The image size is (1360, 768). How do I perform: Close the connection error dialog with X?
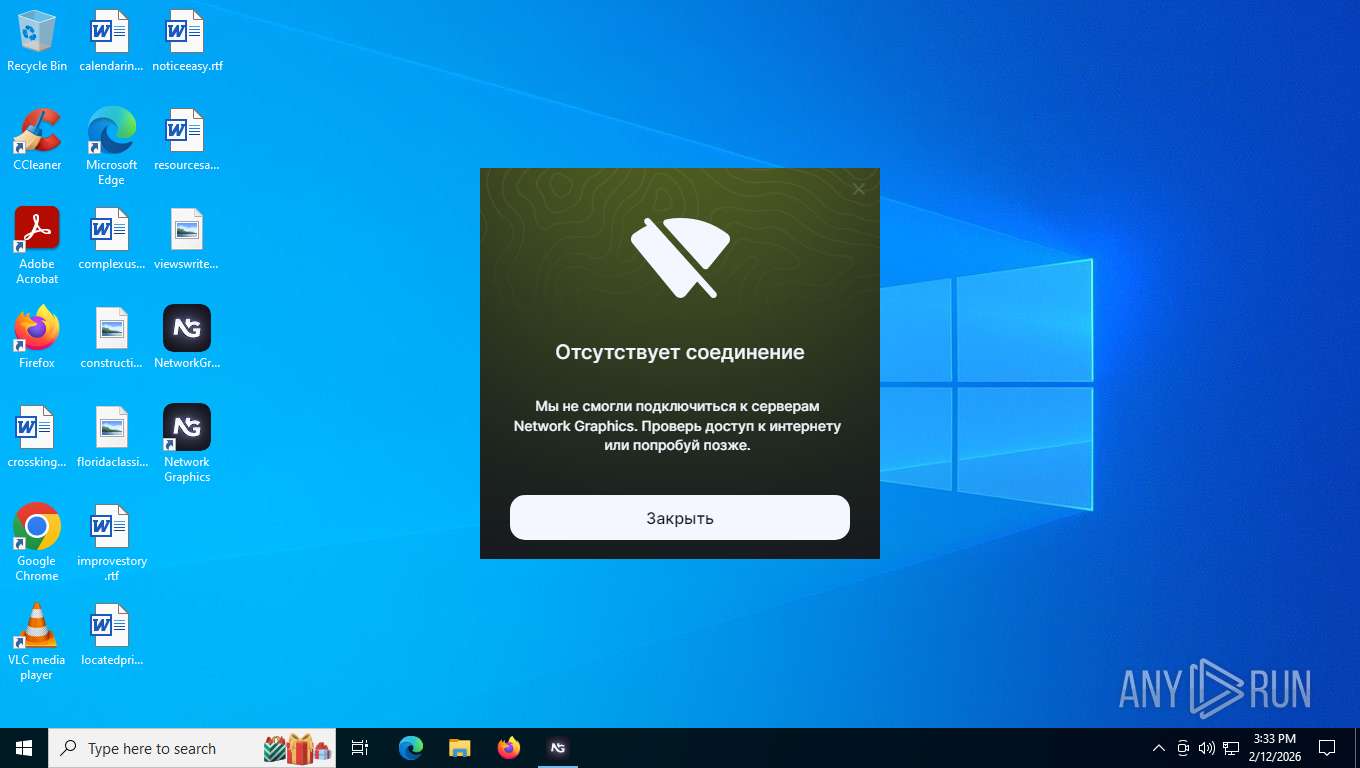pos(858,189)
